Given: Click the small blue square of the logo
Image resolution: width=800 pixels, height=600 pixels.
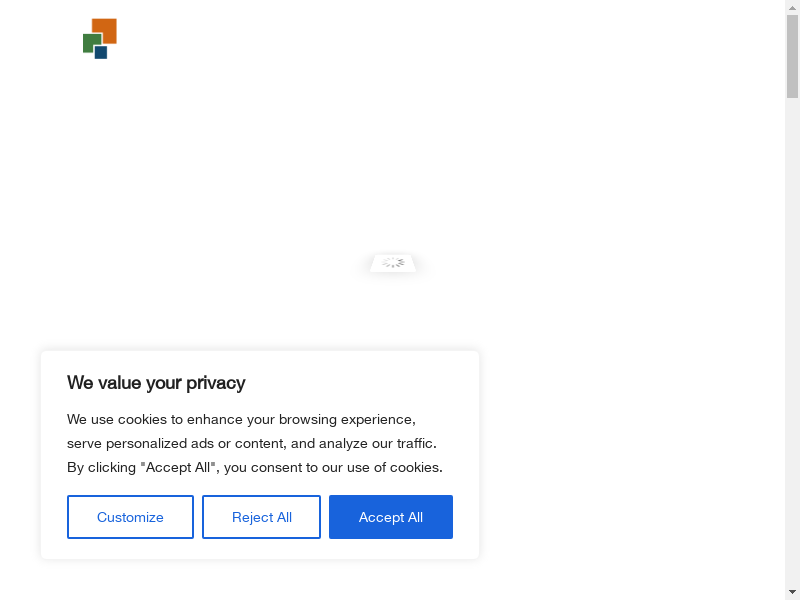Looking at the screenshot, I should (x=101, y=53).
